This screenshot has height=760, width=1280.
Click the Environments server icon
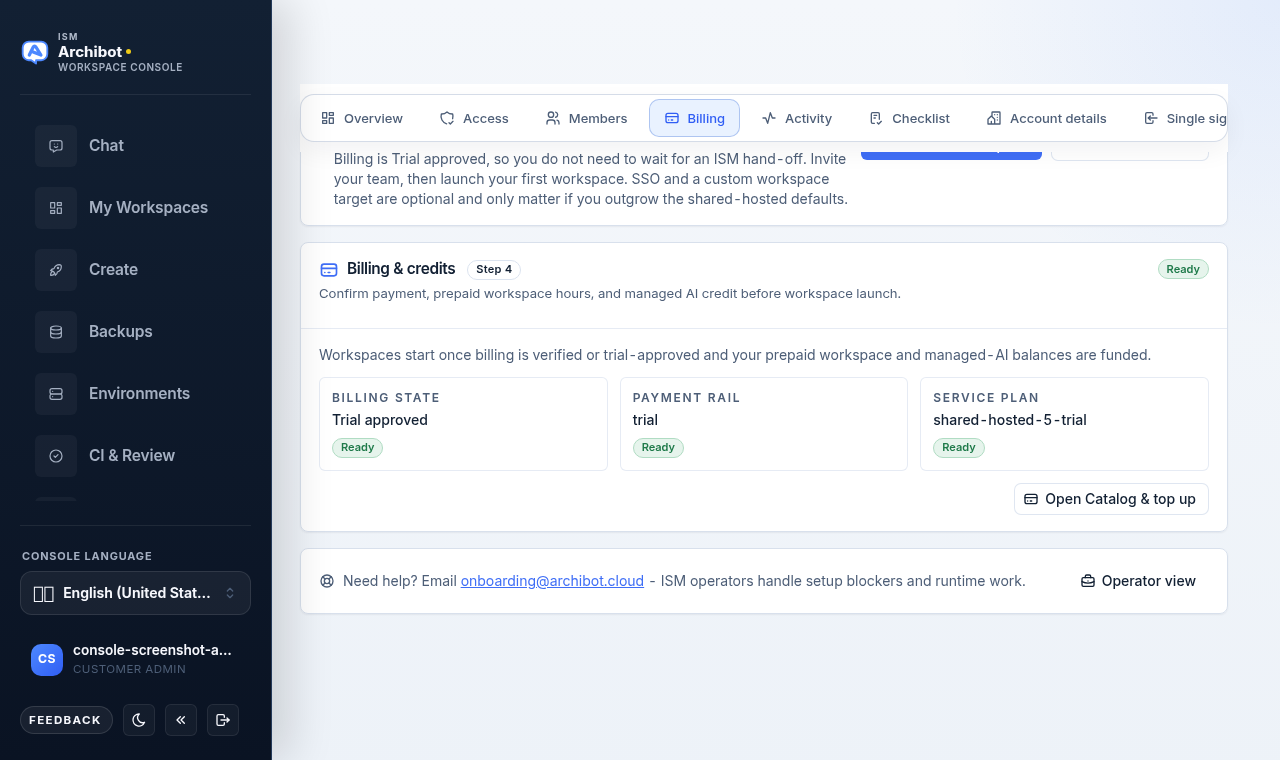coord(56,393)
